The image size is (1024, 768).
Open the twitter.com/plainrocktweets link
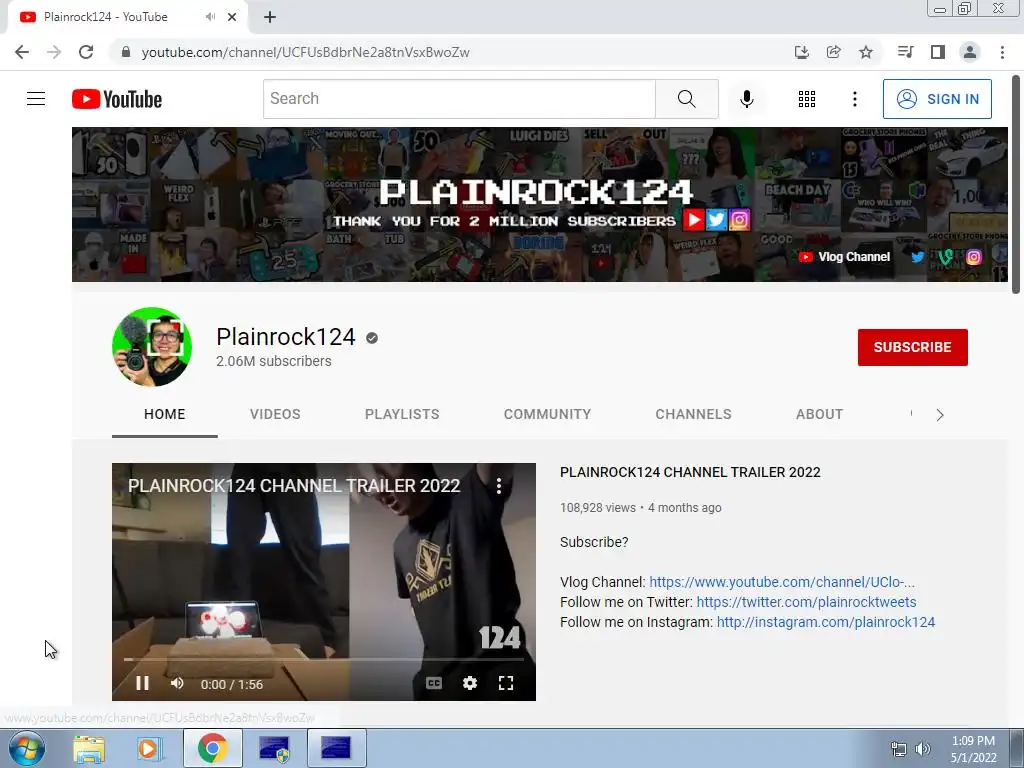[x=806, y=601]
